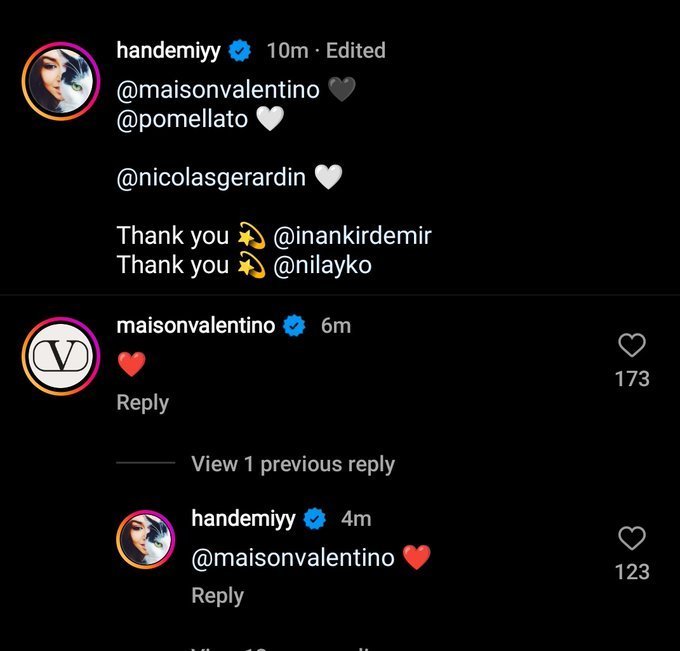Reply to handemiyy's nested comment

tap(217, 595)
